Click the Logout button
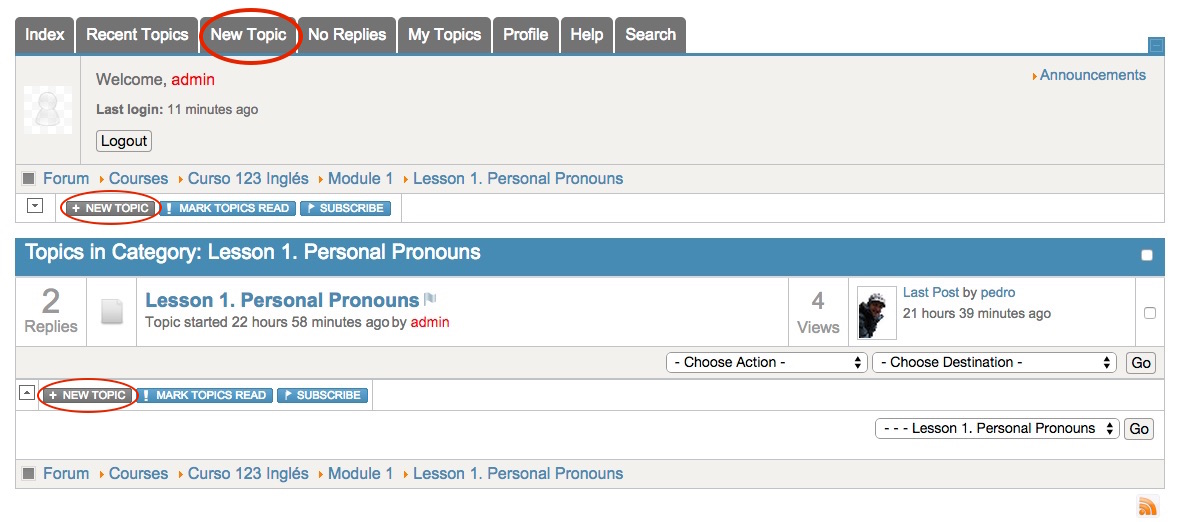 point(124,141)
